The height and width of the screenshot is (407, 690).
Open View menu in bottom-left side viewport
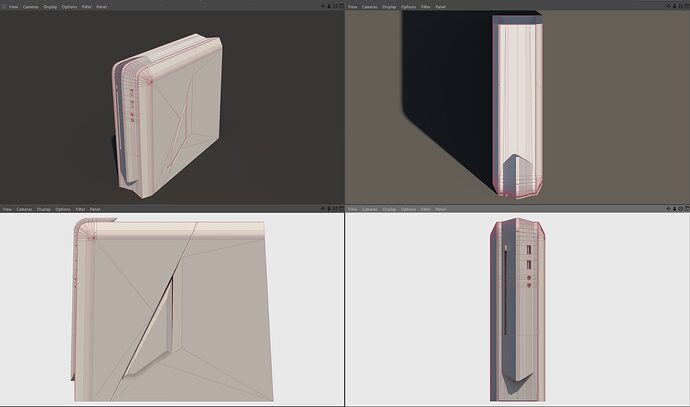pyautogui.click(x=7, y=209)
